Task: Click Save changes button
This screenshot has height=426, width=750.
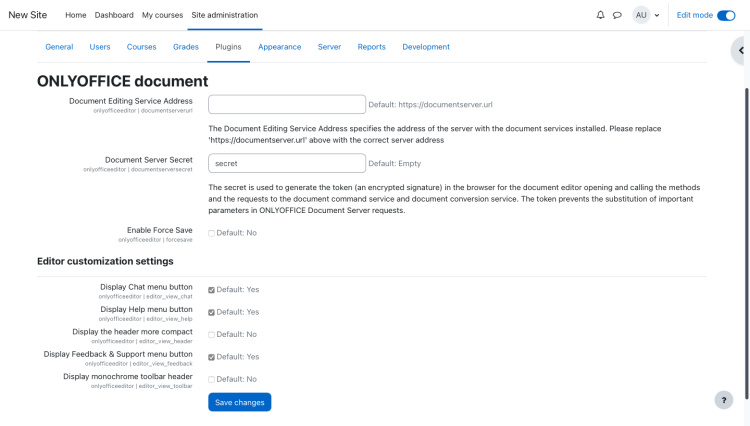Action: [239, 402]
